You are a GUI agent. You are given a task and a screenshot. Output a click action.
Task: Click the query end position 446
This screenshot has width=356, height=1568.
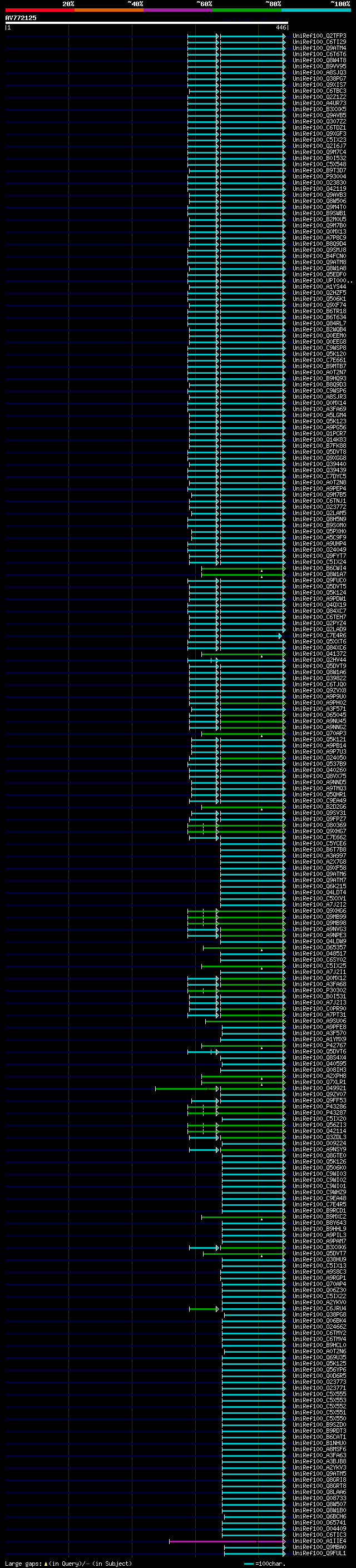(280, 27)
